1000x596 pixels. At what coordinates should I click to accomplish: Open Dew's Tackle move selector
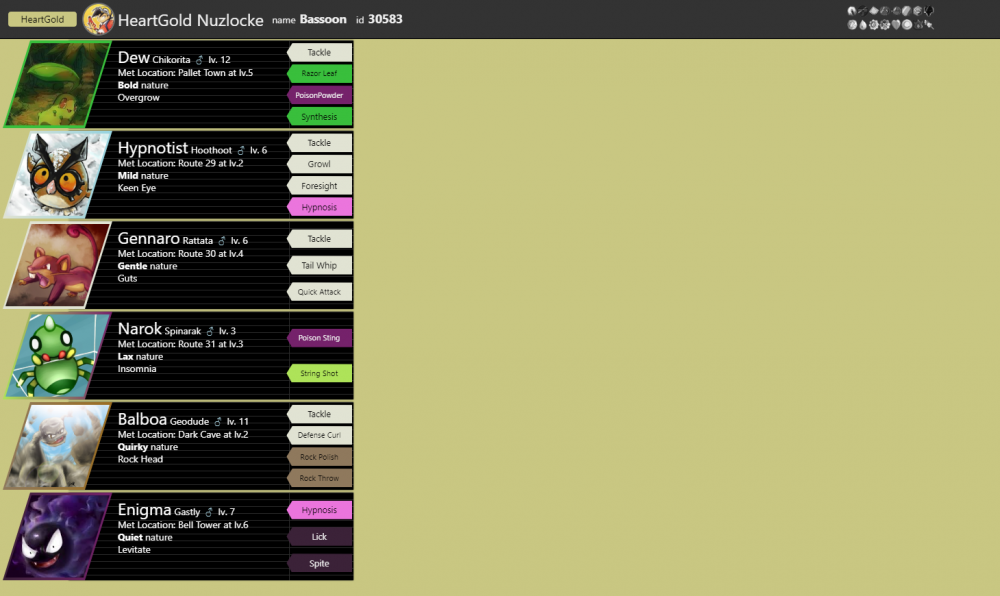point(319,52)
